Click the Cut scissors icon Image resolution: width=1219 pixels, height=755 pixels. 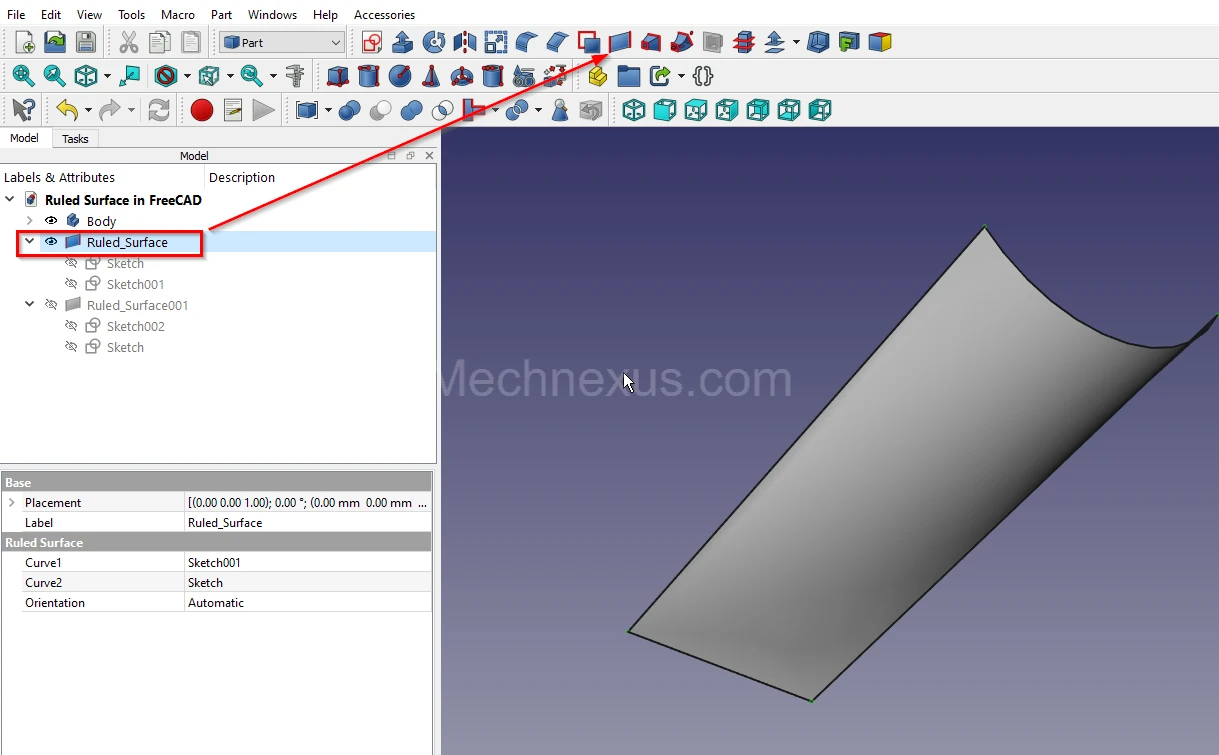[129, 42]
